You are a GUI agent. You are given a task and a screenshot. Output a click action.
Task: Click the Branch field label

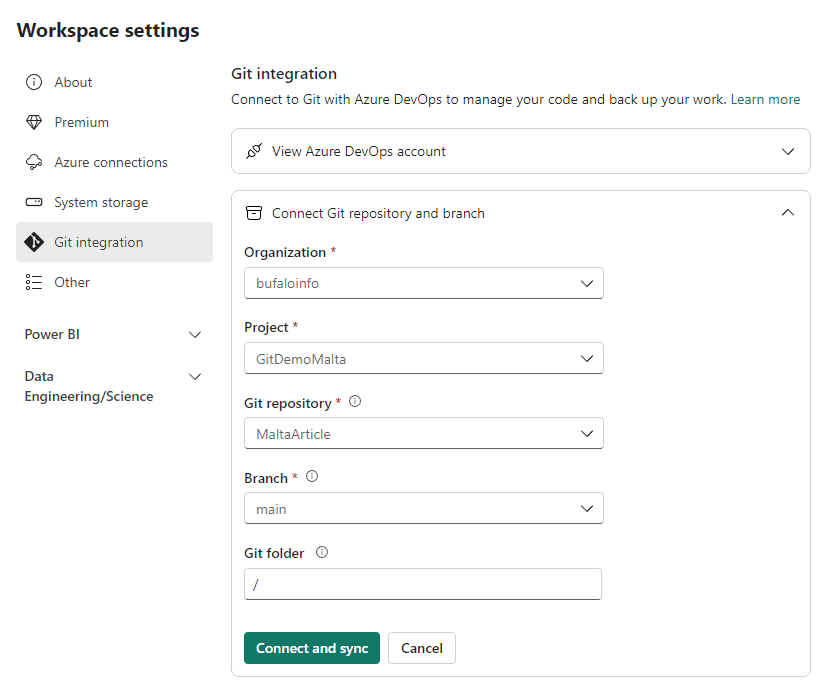click(x=266, y=478)
